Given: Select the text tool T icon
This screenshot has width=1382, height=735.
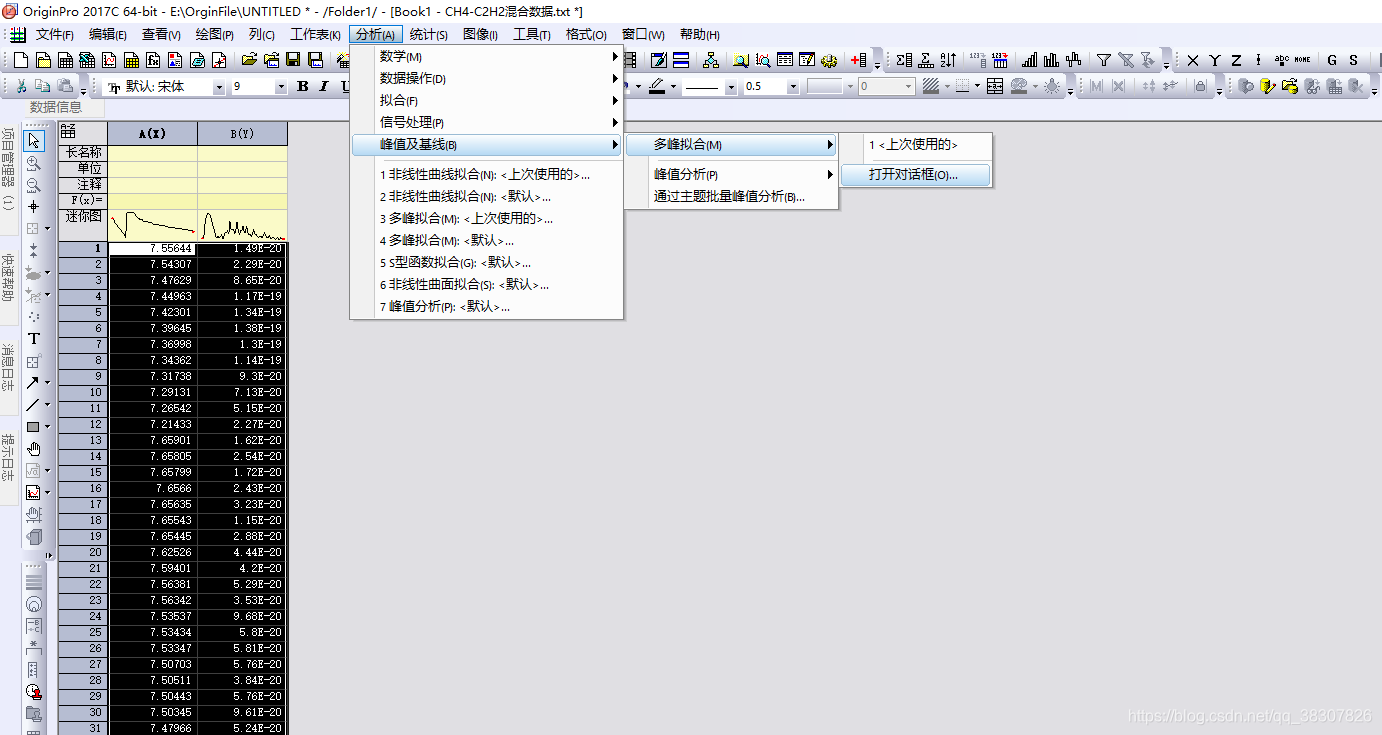Looking at the screenshot, I should point(34,339).
